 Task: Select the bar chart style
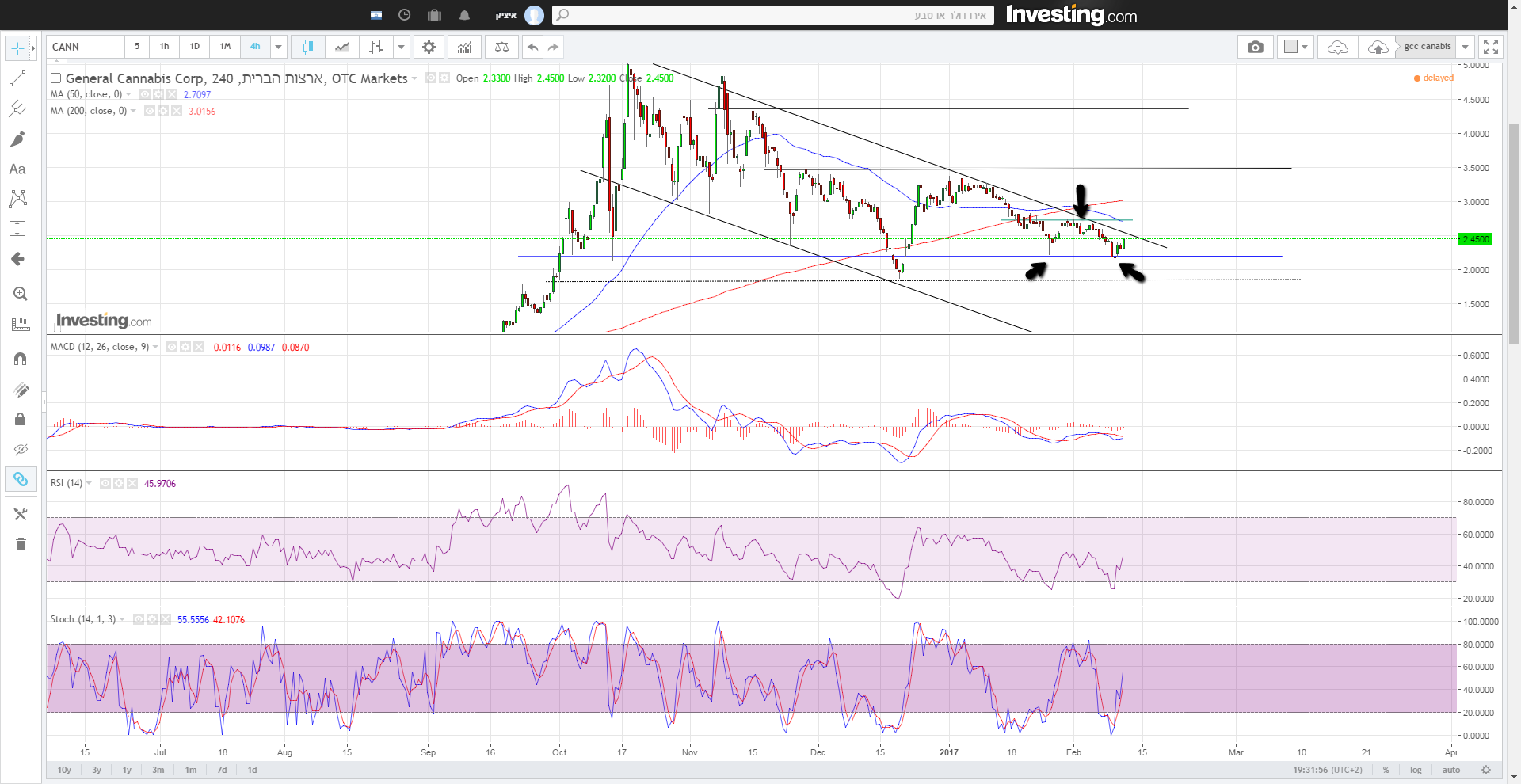(375, 47)
